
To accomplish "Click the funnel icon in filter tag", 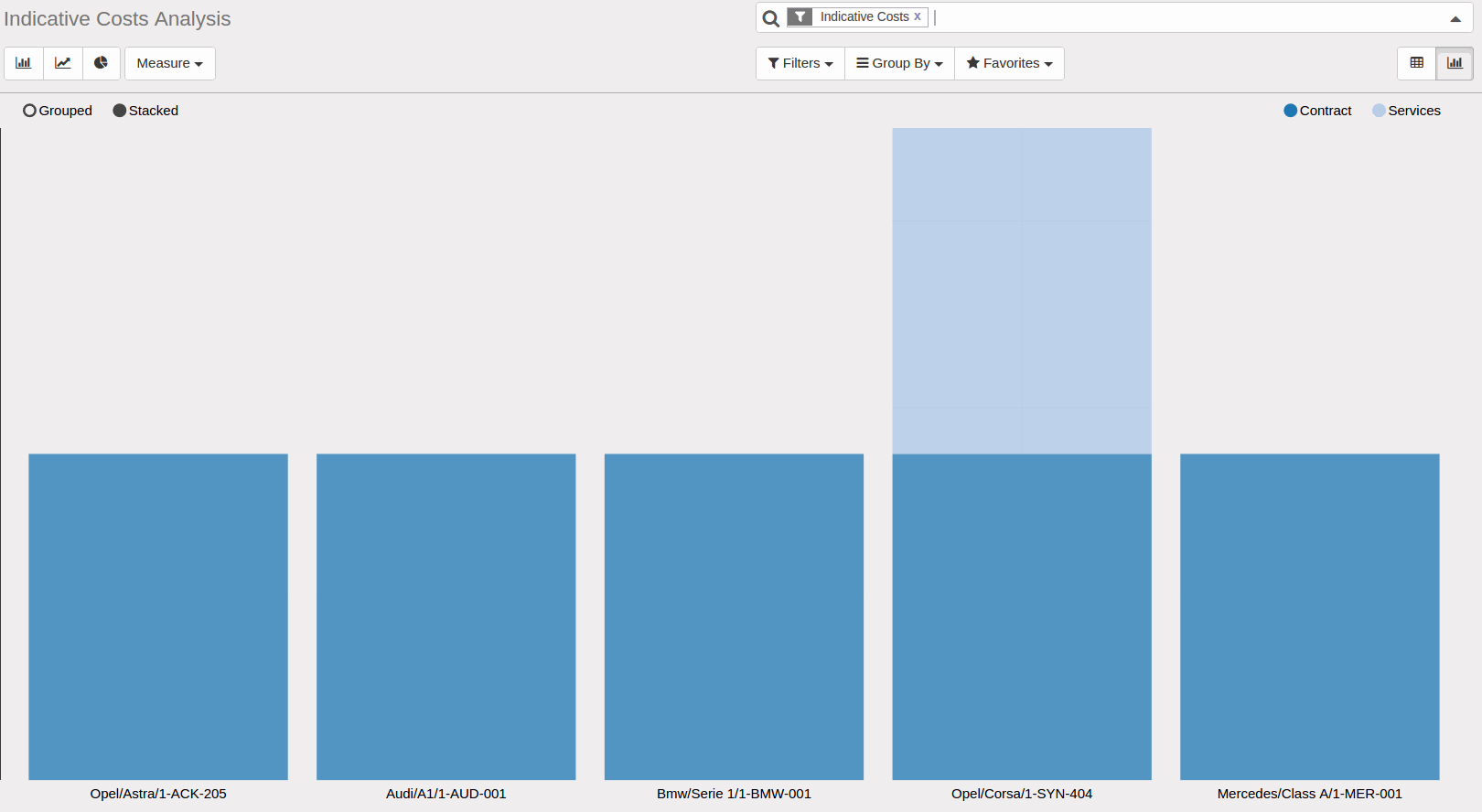I will click(800, 16).
